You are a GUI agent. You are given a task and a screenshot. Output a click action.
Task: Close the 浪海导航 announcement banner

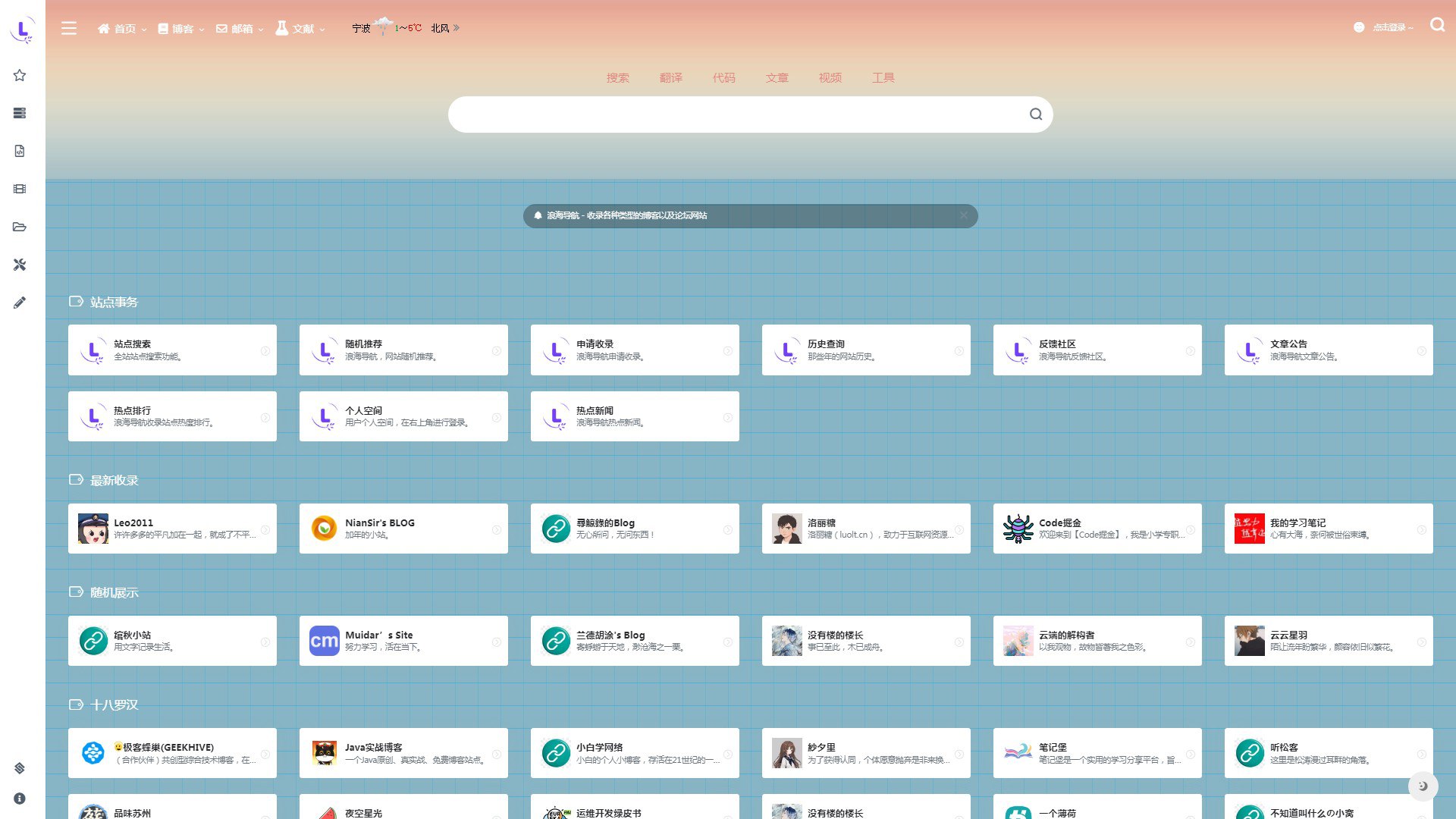pyautogui.click(x=963, y=215)
